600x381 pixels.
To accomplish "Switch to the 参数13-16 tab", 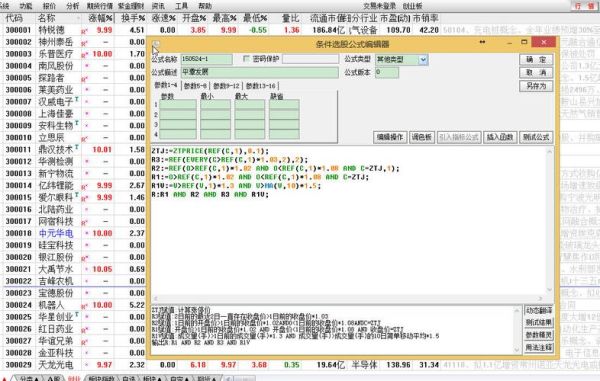I will click(261, 86).
